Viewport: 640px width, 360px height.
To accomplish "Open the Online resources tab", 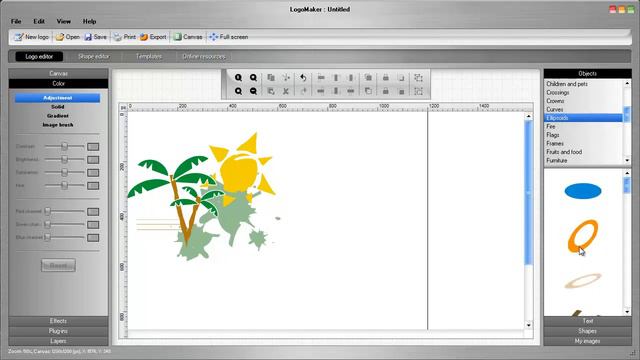I will [x=204, y=56].
